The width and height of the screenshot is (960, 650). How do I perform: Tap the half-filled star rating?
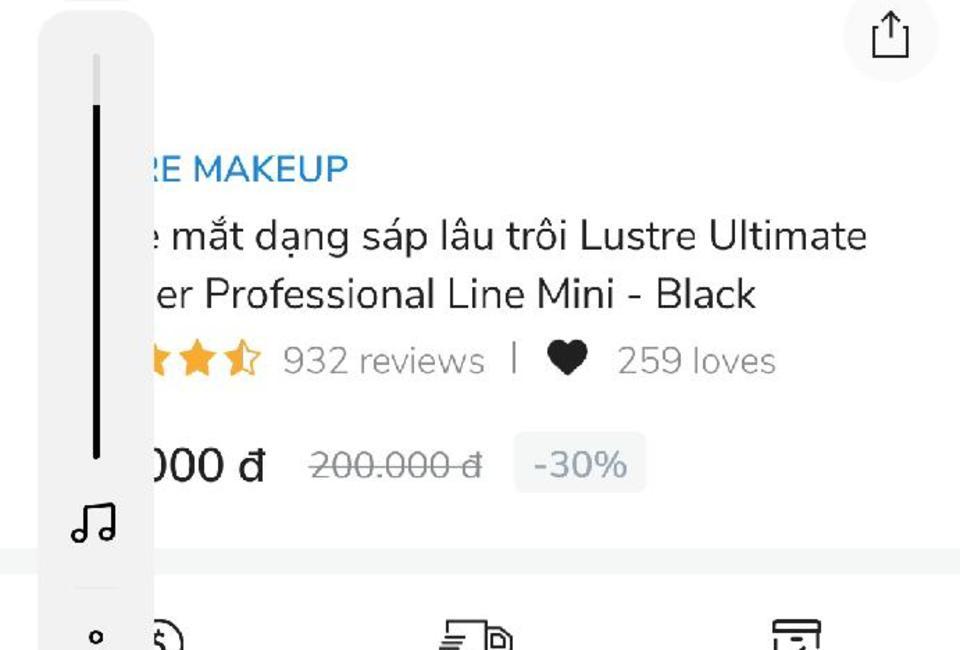242,357
